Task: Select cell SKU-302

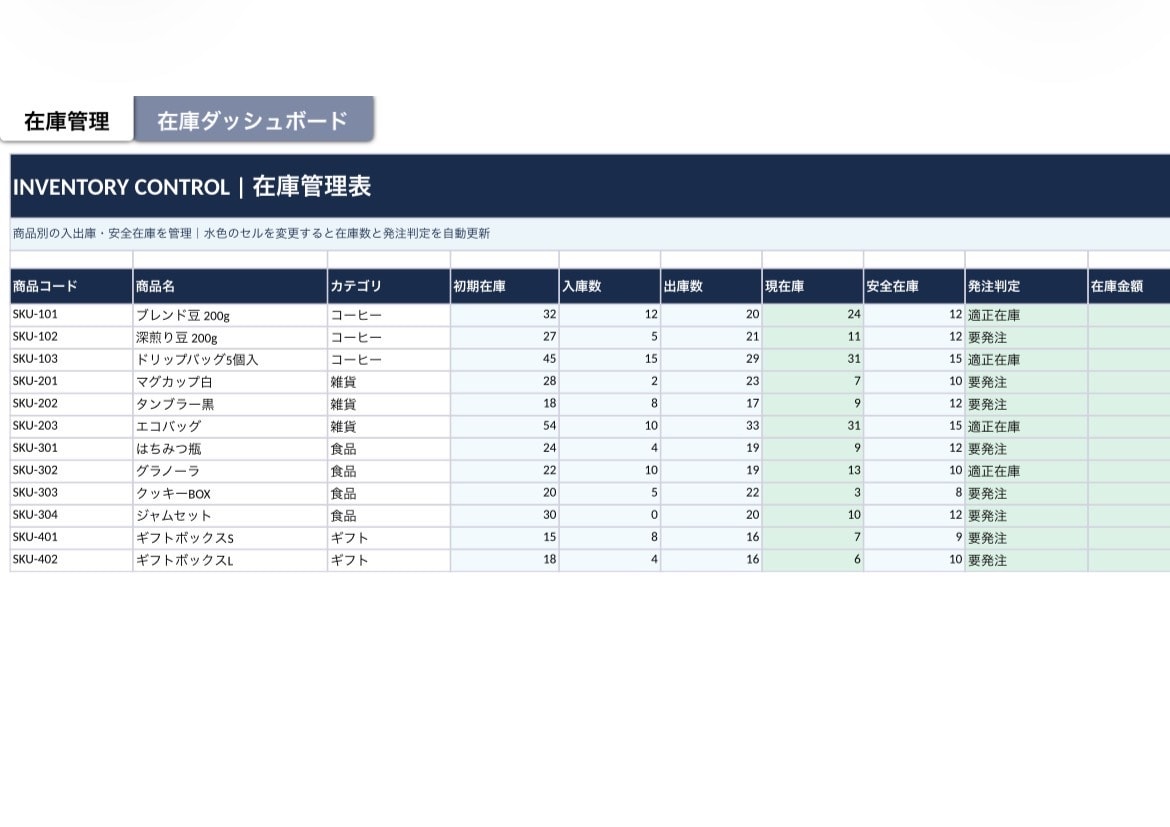Action: pos(72,472)
